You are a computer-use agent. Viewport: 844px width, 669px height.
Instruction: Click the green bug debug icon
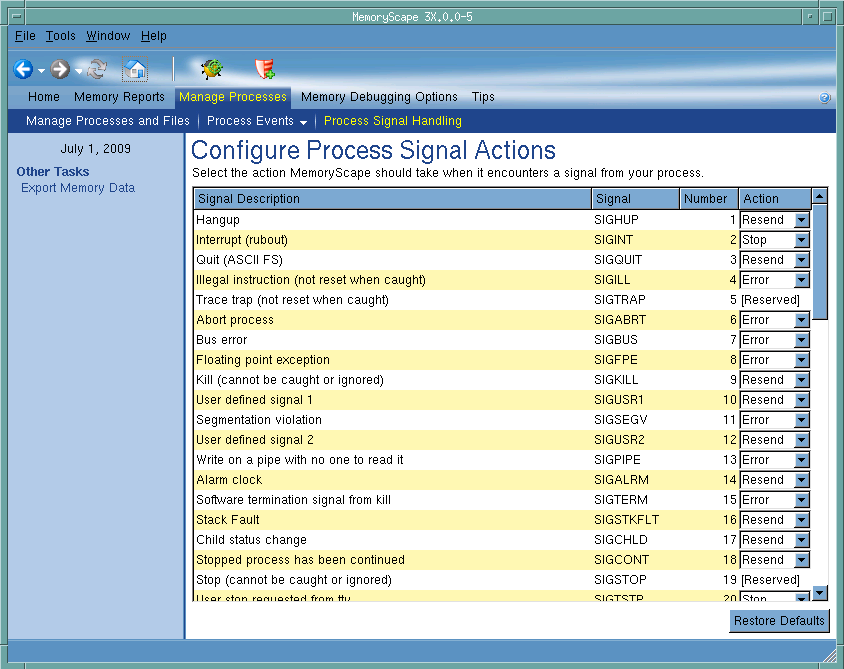(x=211, y=69)
